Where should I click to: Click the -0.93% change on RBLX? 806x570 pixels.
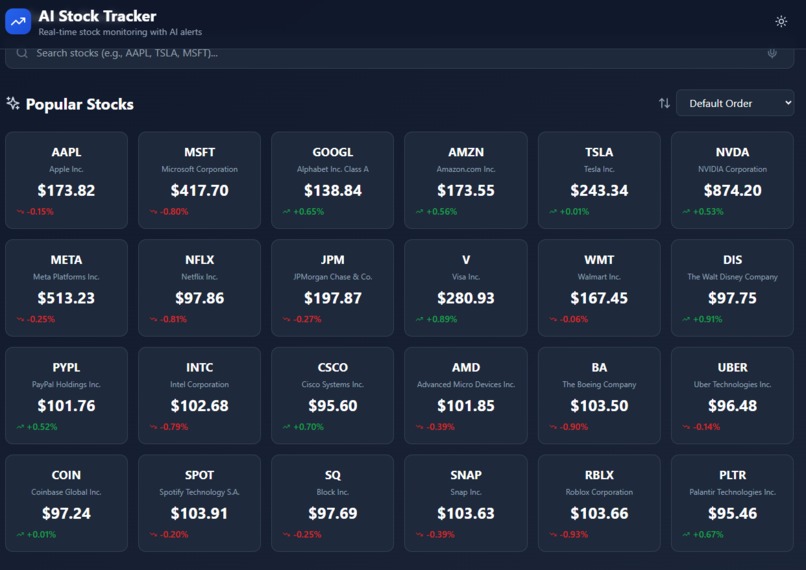click(574, 535)
